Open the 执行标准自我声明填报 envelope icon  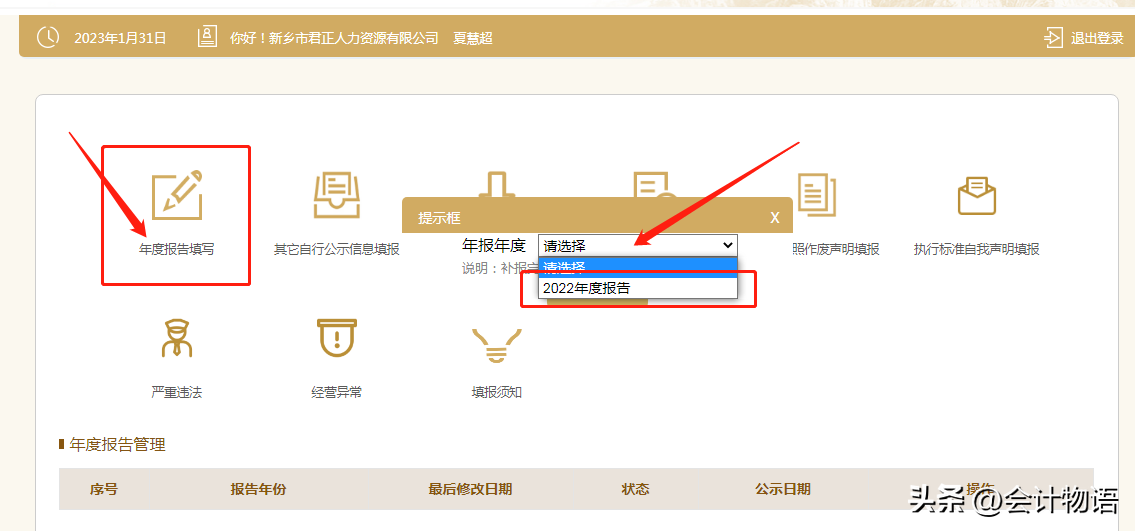tap(976, 194)
